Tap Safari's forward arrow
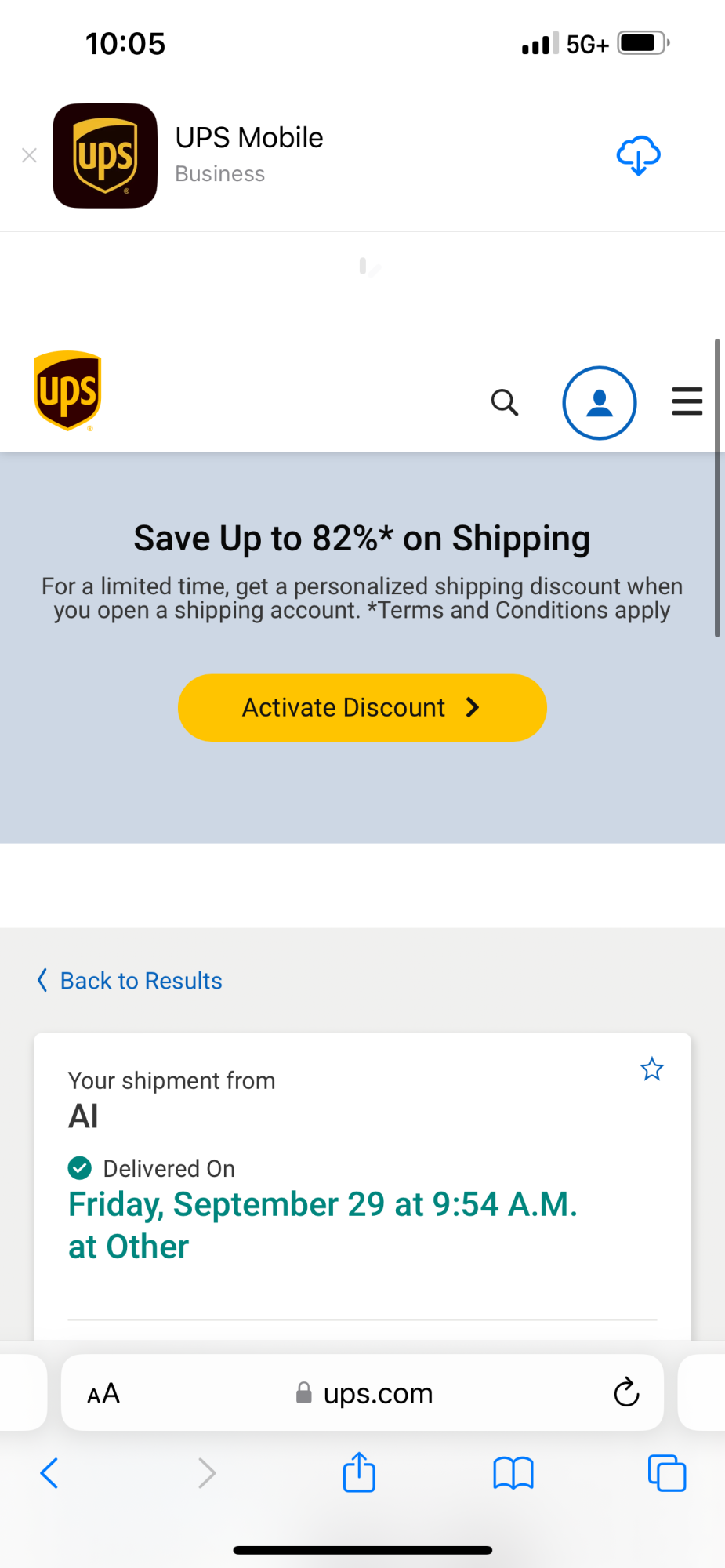Viewport: 725px width, 1568px height. 206,1473
